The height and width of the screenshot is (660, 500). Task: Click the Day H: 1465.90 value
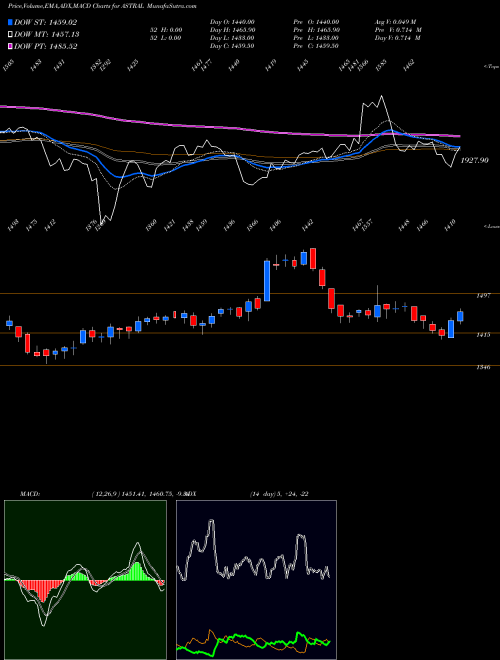(232, 30)
